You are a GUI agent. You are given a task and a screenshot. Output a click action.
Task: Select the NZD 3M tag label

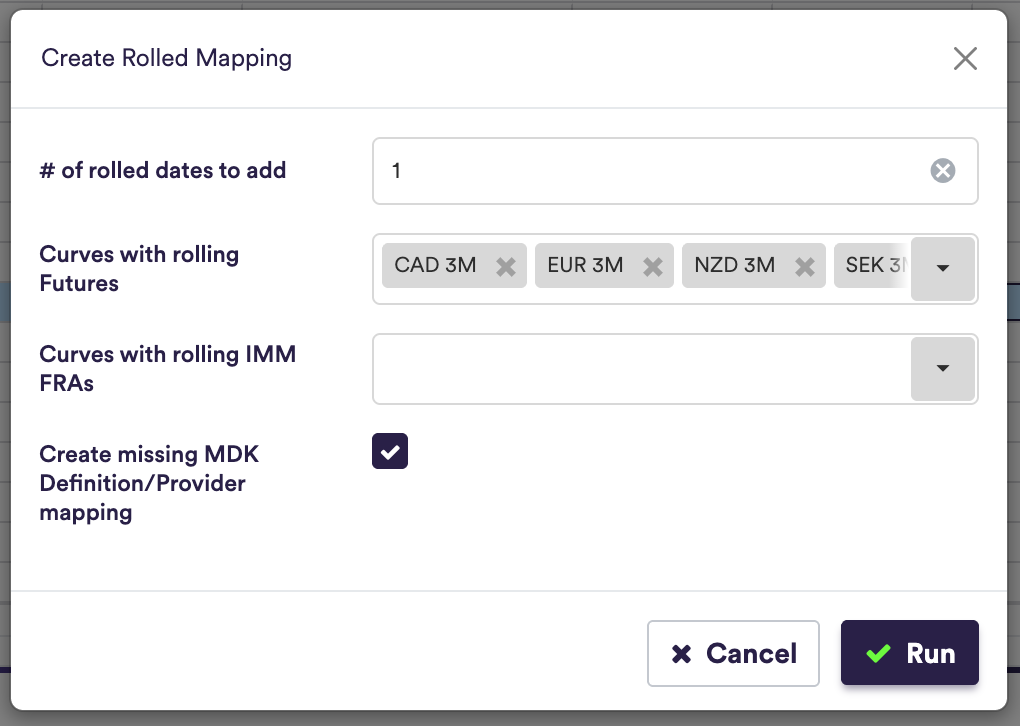pyautogui.click(x=734, y=266)
